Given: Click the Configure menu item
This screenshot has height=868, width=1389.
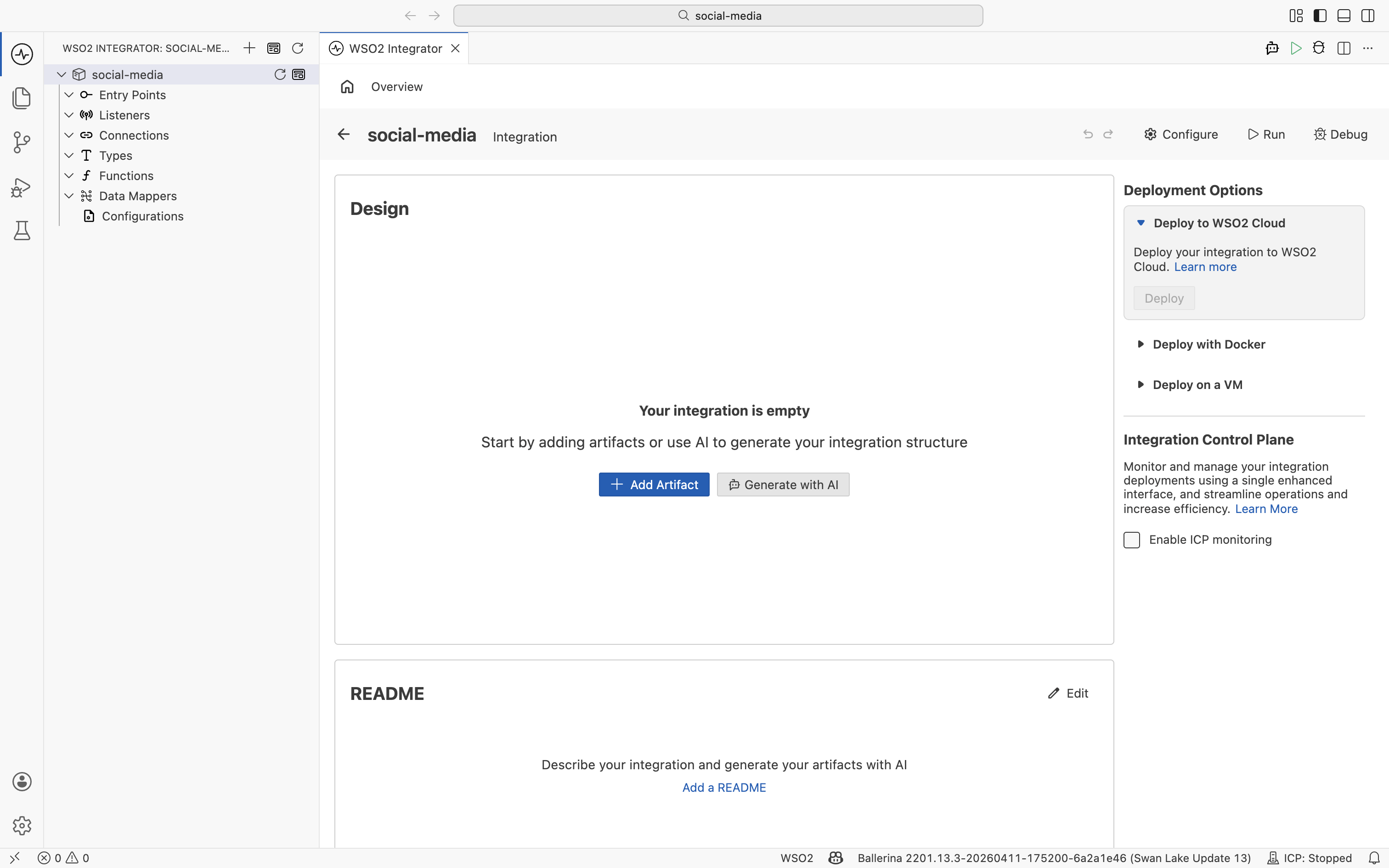Looking at the screenshot, I should (1180, 134).
